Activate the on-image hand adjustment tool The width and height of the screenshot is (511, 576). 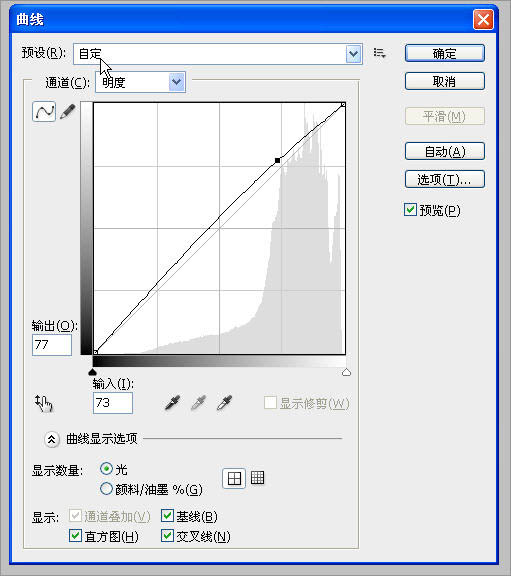click(44, 403)
